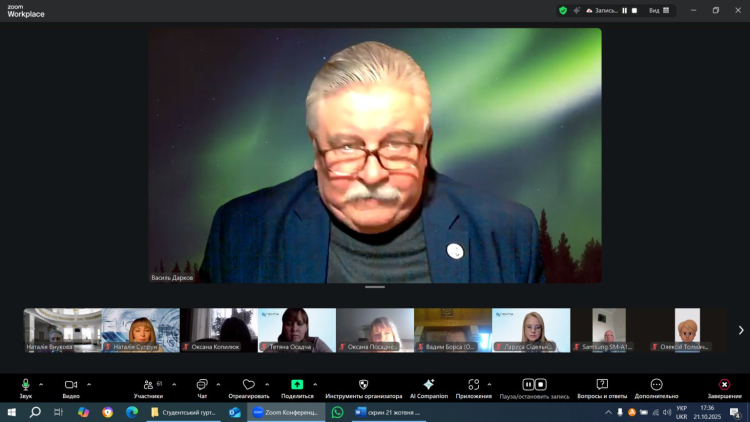This screenshot has width=750, height=422.
Task: Open the Чат chat panel
Action: 202,385
